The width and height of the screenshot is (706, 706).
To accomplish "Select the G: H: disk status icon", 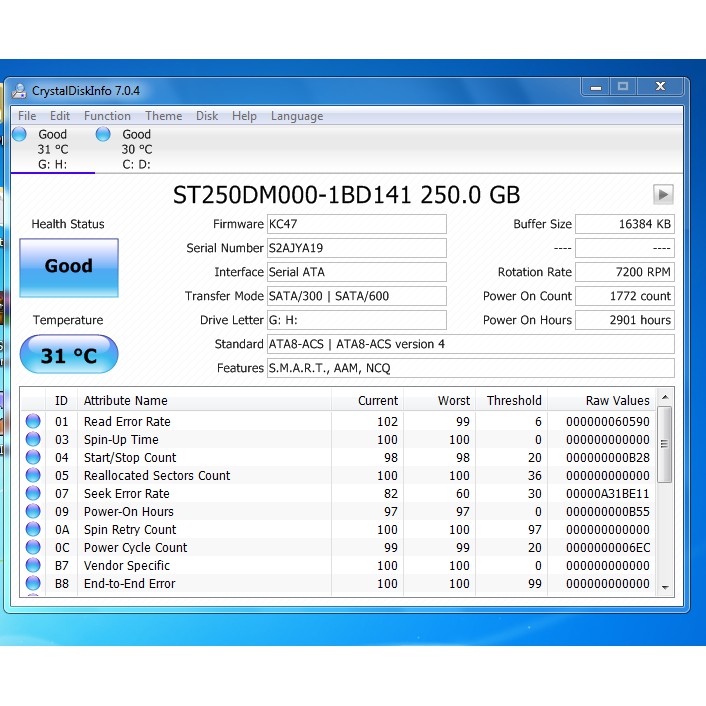I will [20, 134].
